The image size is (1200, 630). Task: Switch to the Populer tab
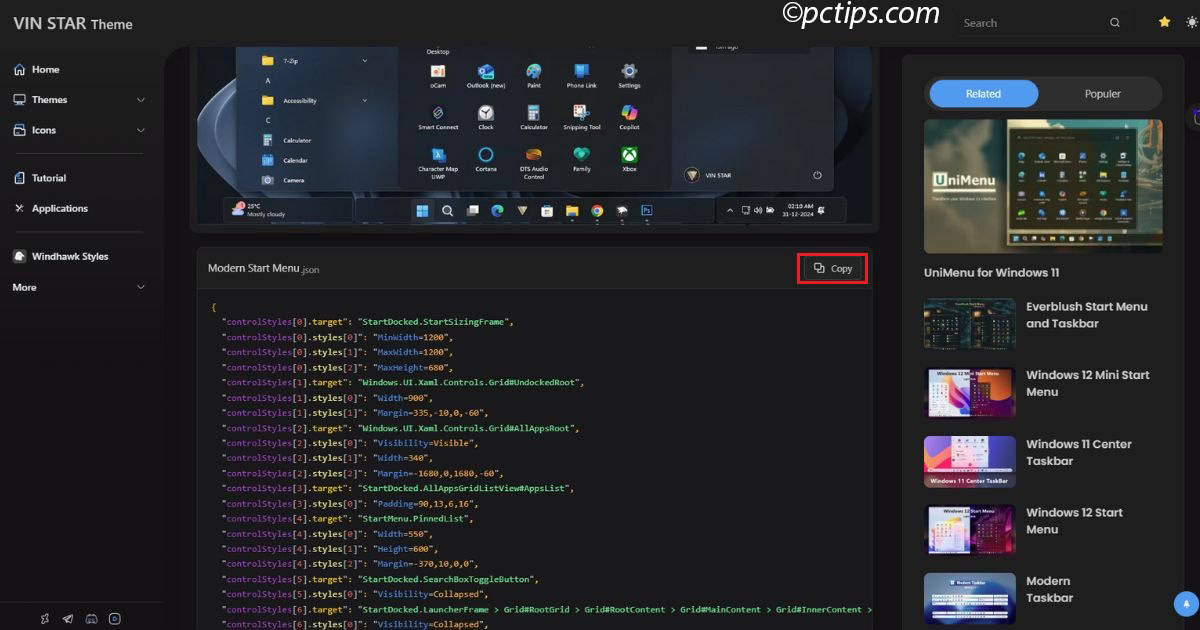point(1102,94)
